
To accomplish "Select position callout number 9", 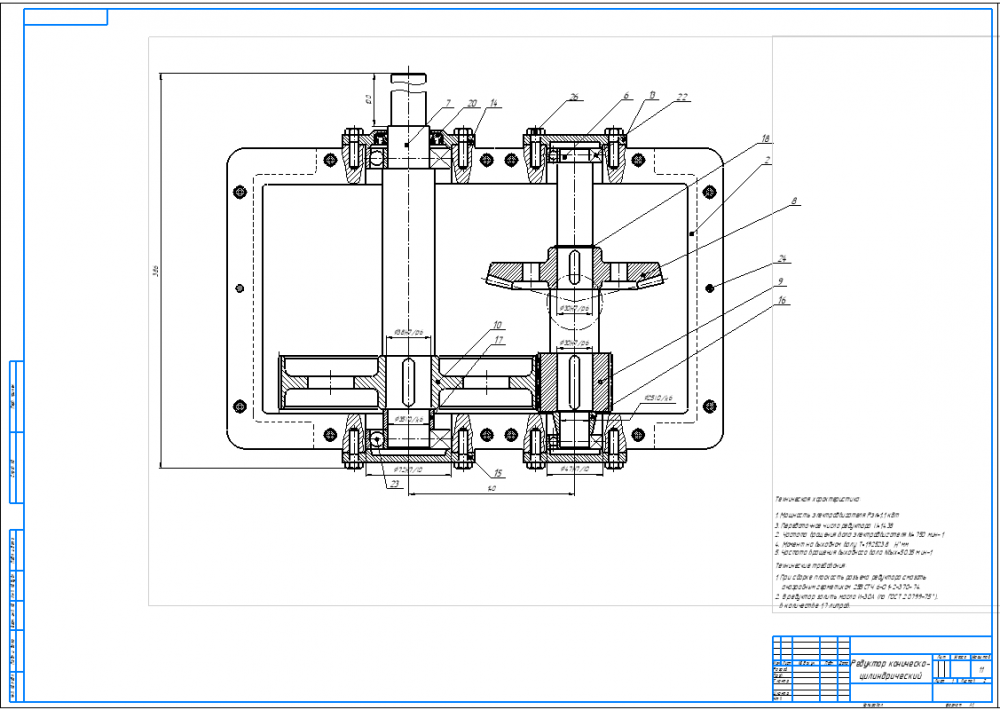I will click(x=780, y=281).
